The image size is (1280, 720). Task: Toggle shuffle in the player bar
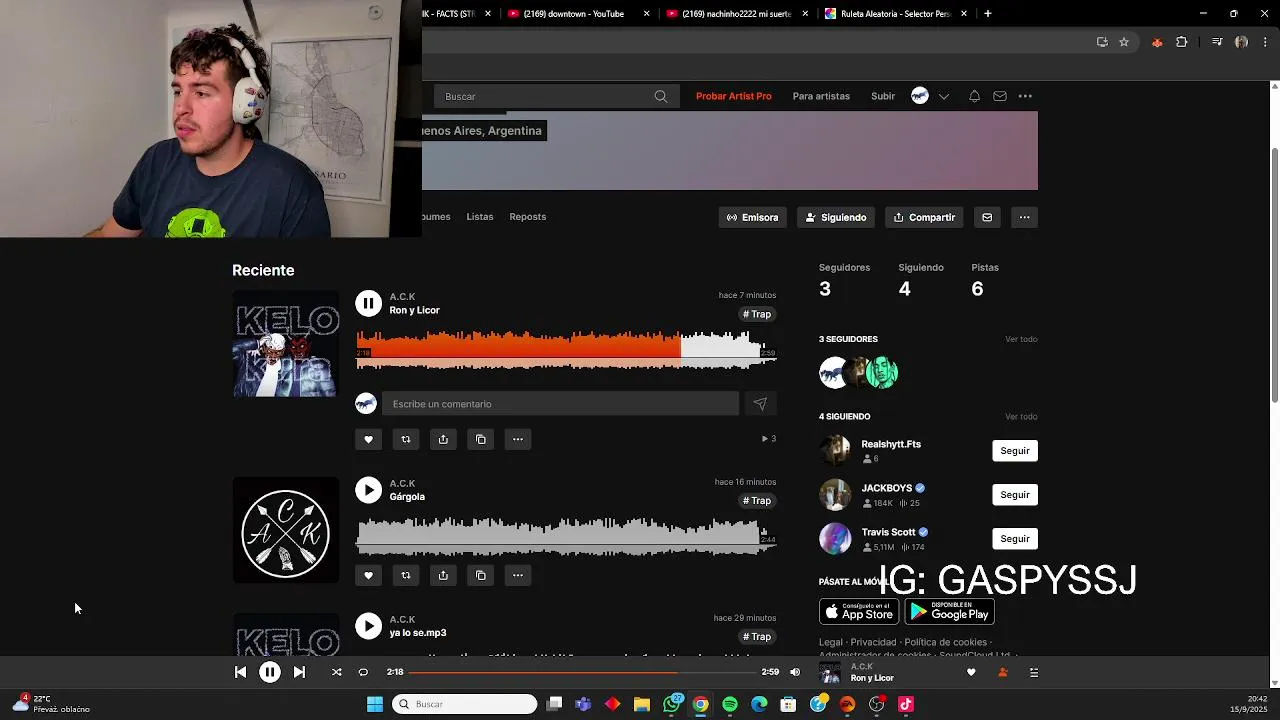337,672
